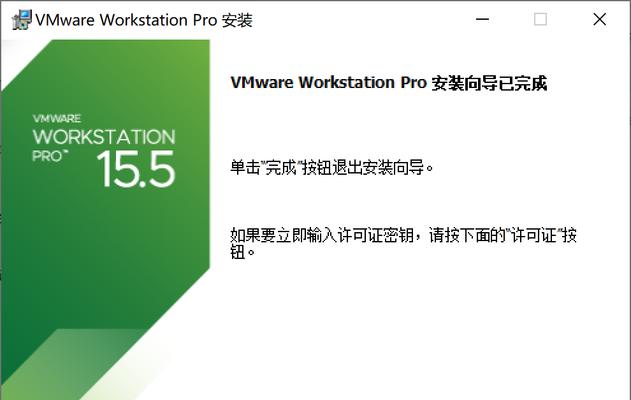The image size is (631, 400).
Task: Click the quoted word "许可证" in paragraph
Action: [533, 235]
